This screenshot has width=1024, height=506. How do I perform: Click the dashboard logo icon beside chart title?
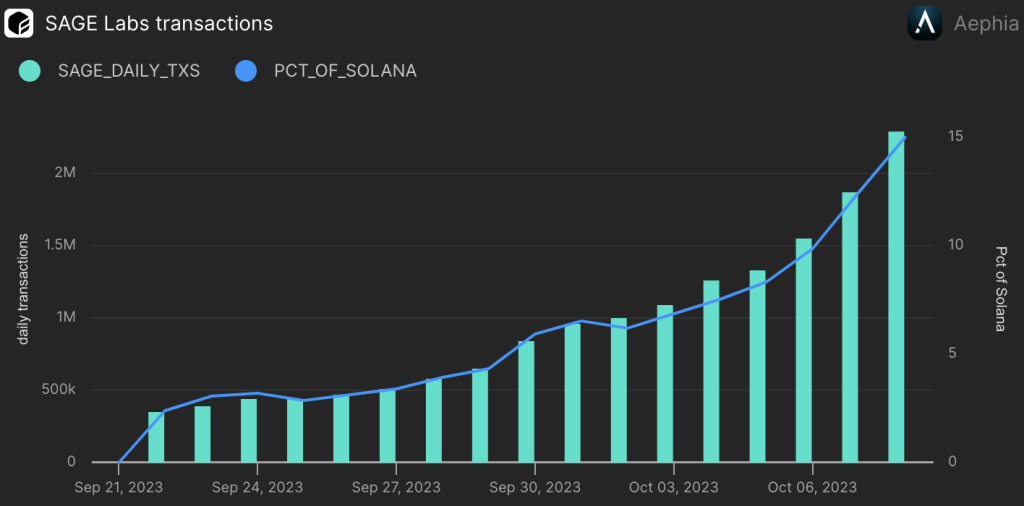click(x=20, y=22)
